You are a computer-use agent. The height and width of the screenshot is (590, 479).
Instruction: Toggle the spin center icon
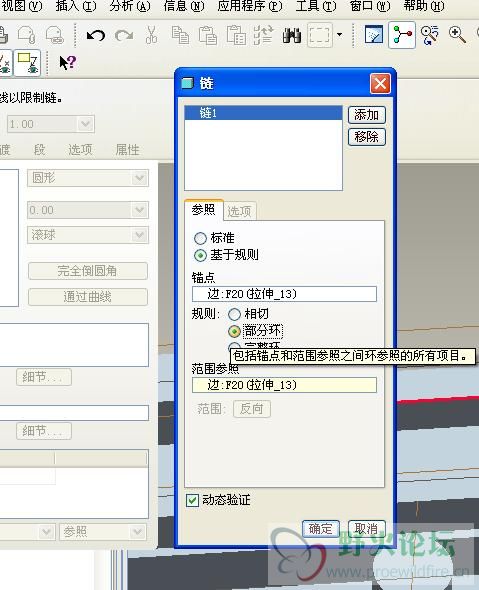tap(402, 35)
